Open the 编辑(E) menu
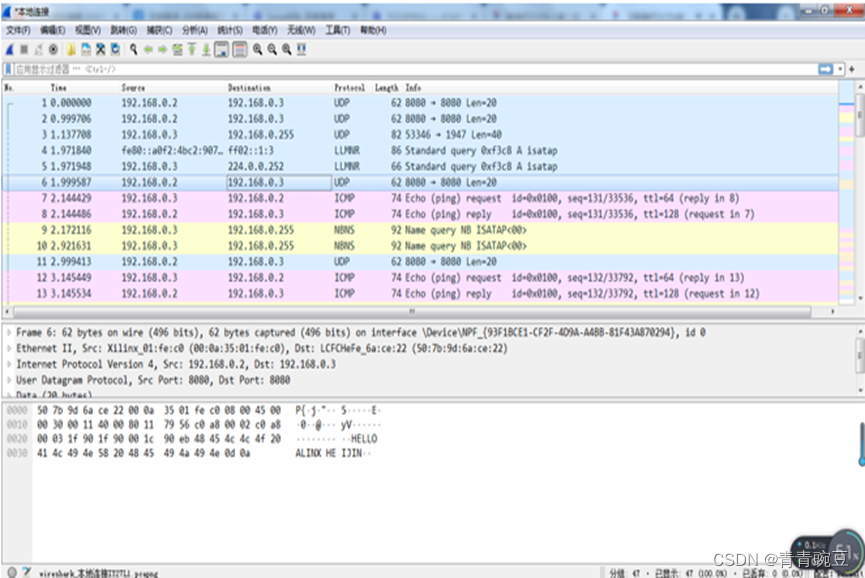This screenshot has height=578, width=865. point(52,30)
